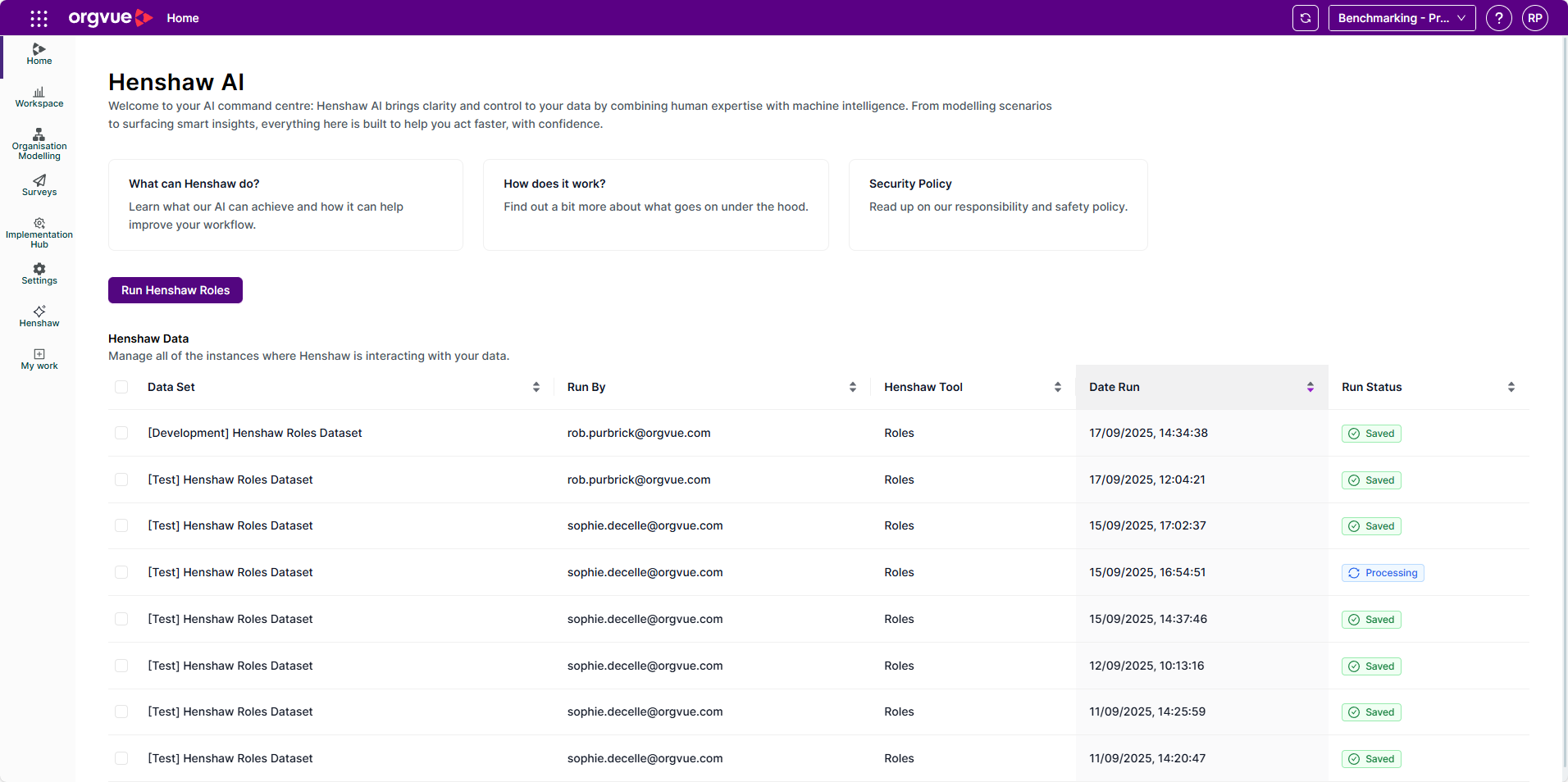
Task: Click rob.purbrick@orgvue.com in the Development row
Action: click(639, 433)
